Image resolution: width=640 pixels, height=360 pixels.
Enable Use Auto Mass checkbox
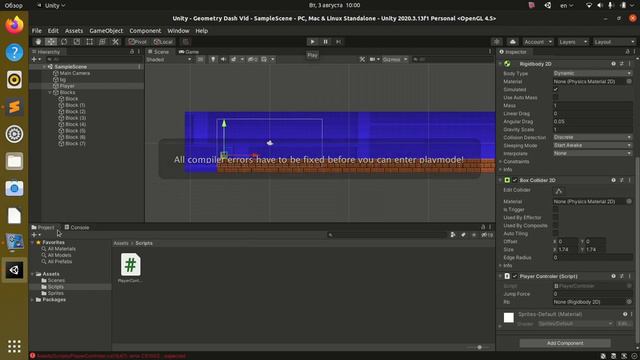[x=556, y=98]
